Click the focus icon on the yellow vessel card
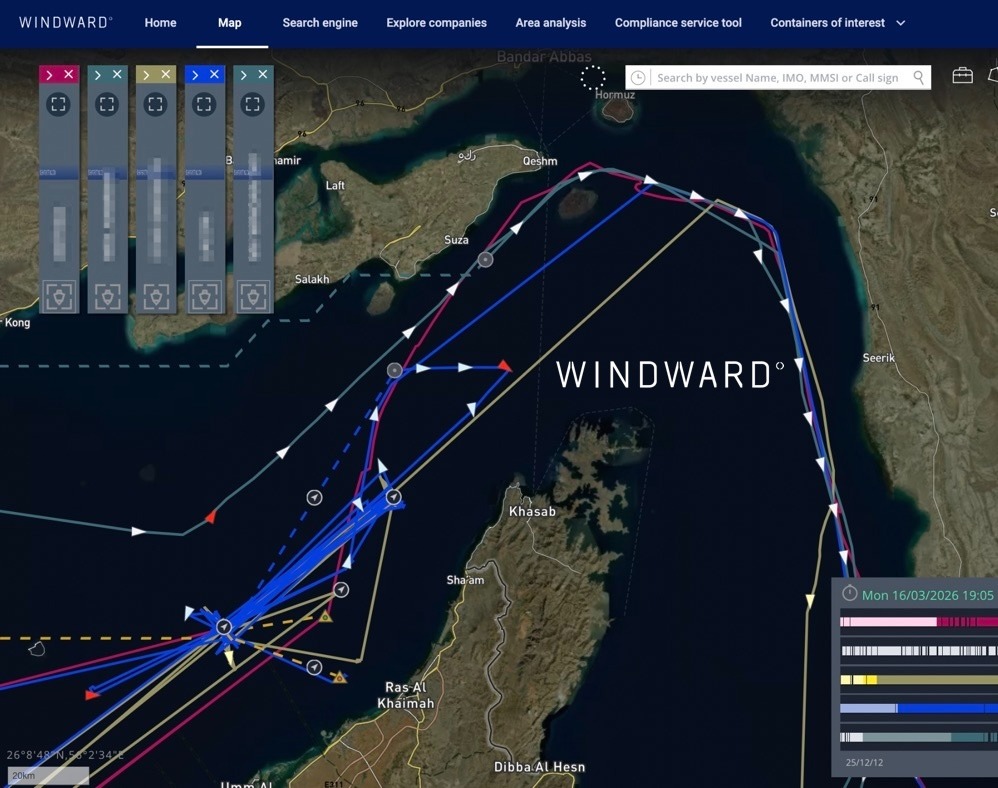This screenshot has height=788, width=998. pos(156,103)
